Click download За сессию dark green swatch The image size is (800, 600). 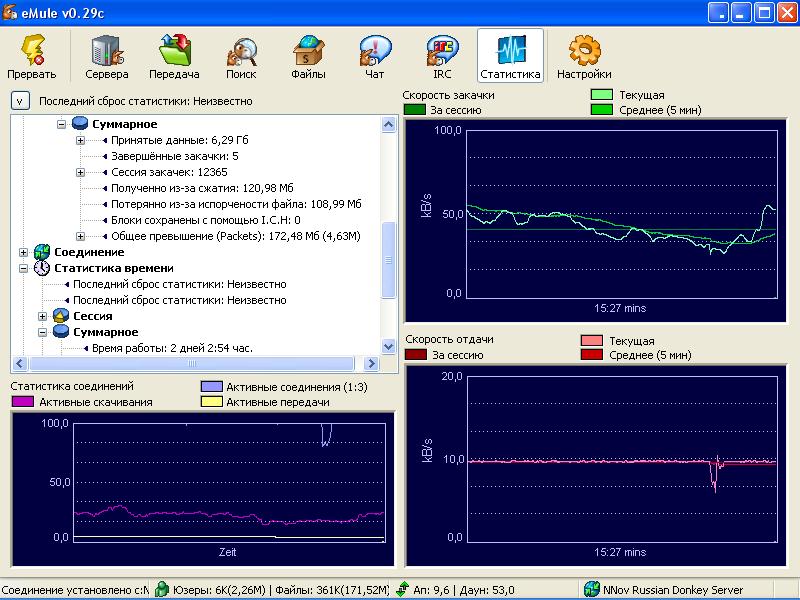pos(414,109)
